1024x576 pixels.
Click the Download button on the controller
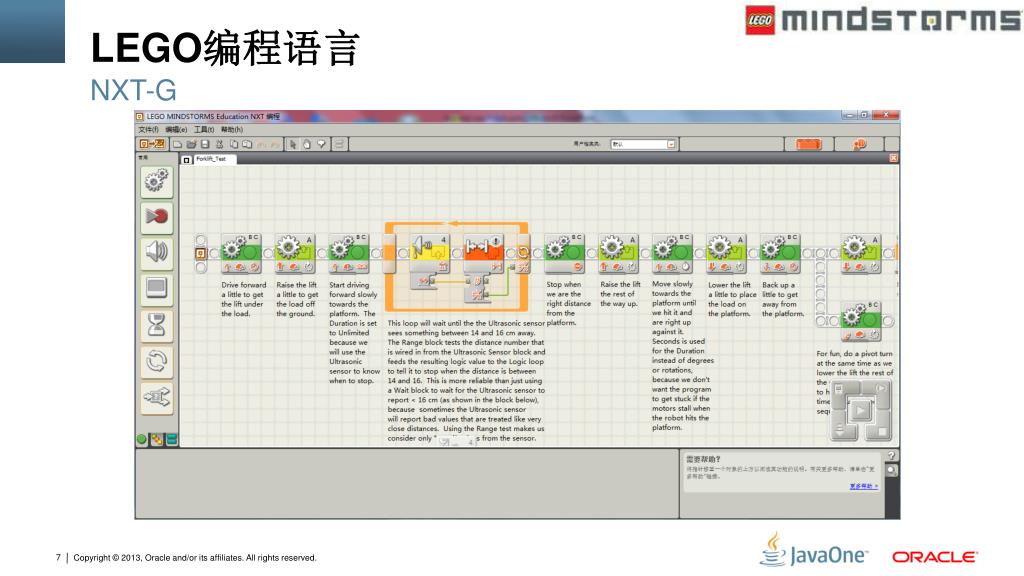(840, 432)
